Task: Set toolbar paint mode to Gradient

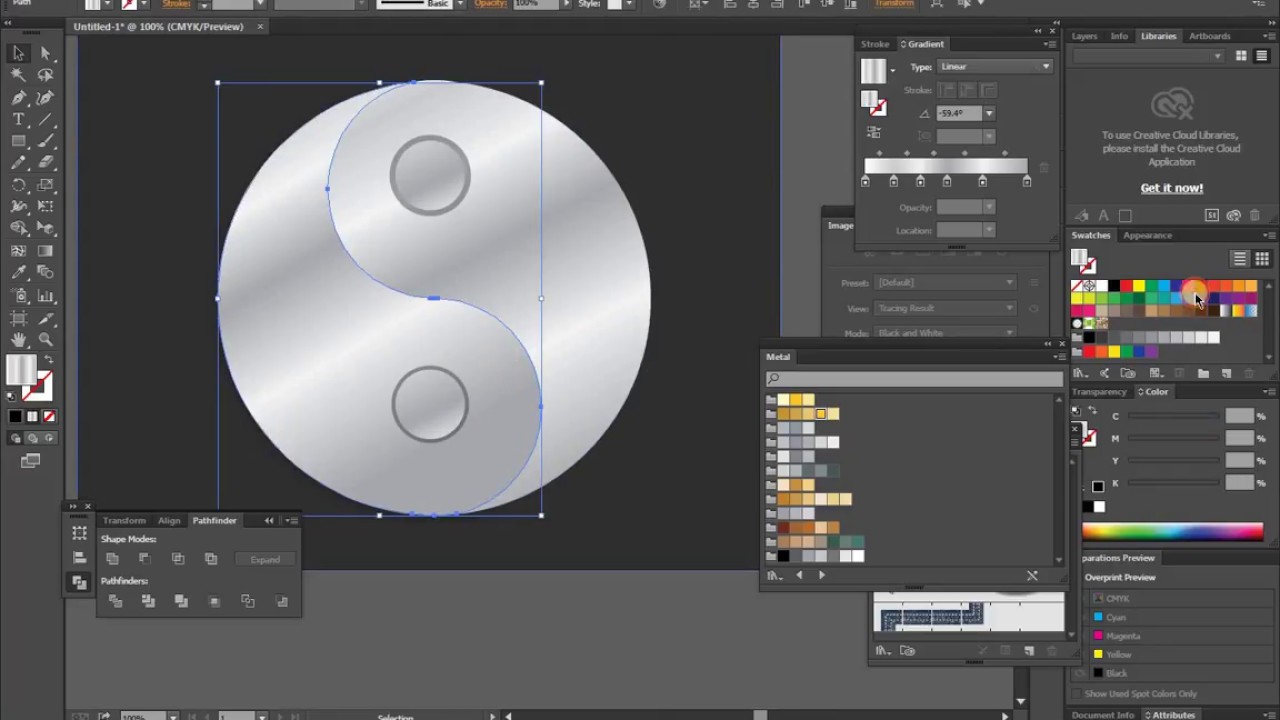Action: [x=32, y=416]
